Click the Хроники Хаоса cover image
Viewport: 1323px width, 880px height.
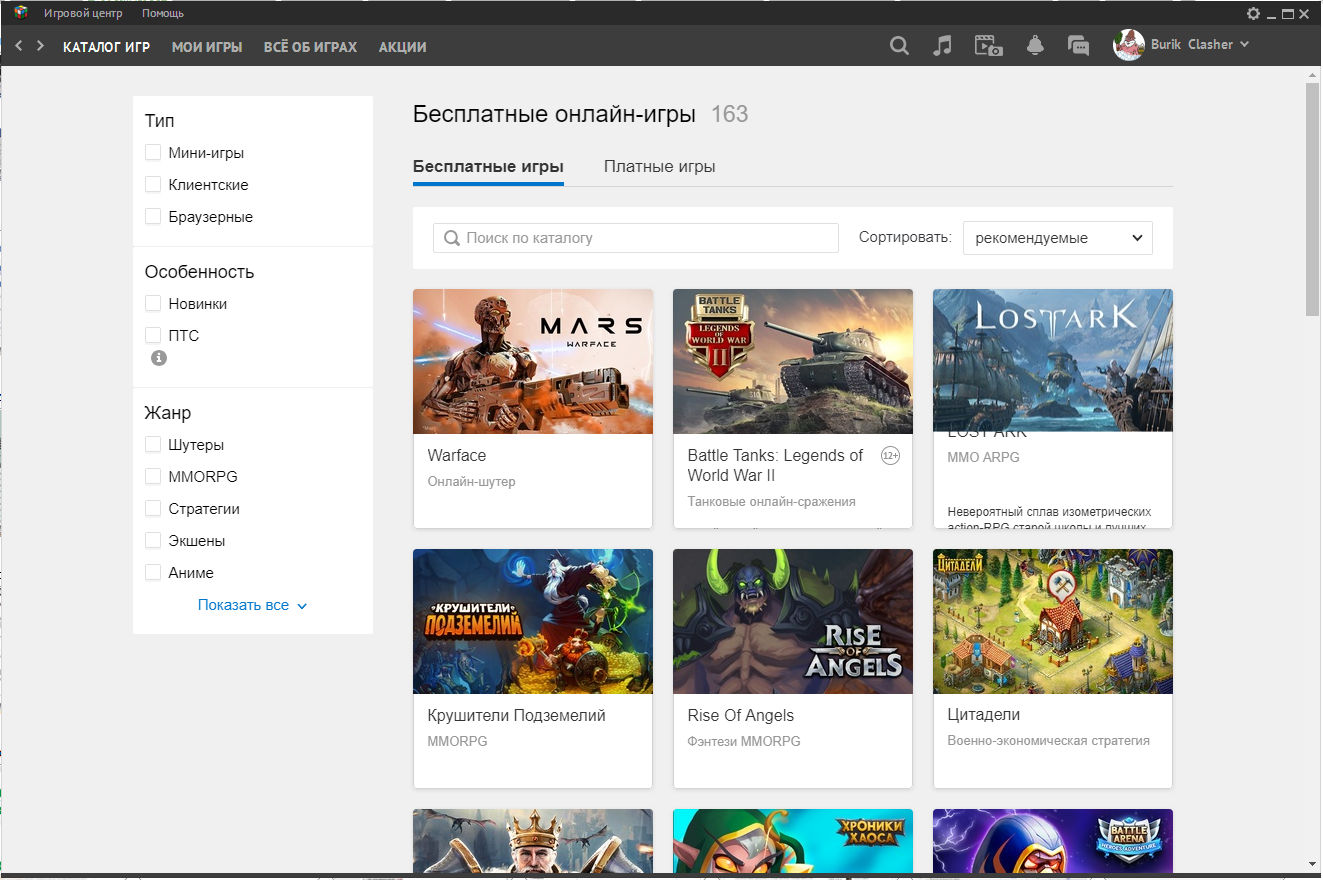point(793,840)
